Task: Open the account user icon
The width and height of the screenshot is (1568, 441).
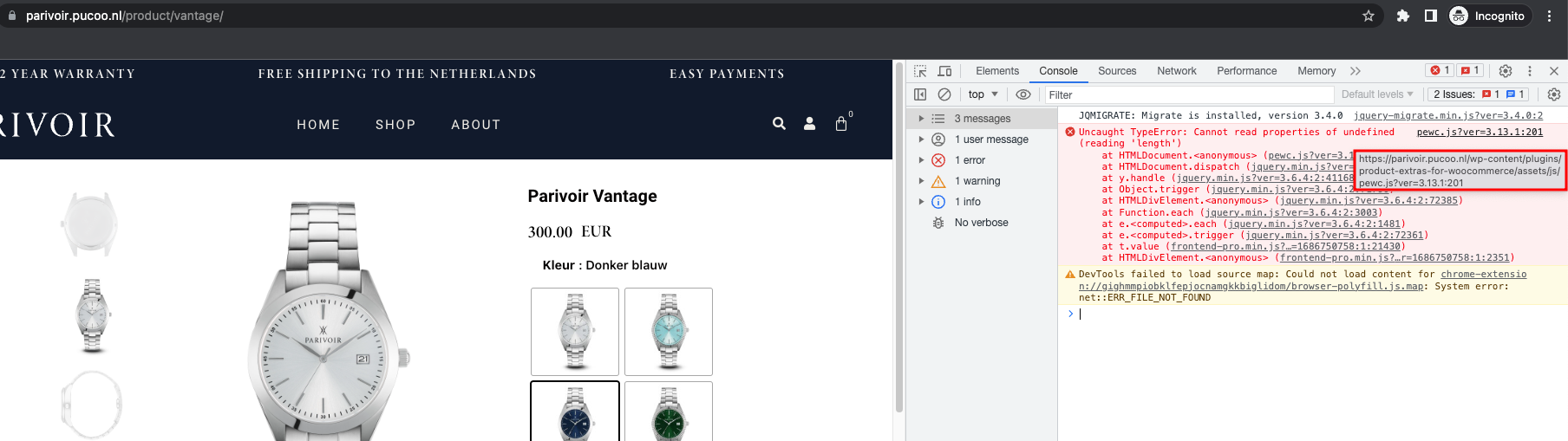Action: click(809, 124)
